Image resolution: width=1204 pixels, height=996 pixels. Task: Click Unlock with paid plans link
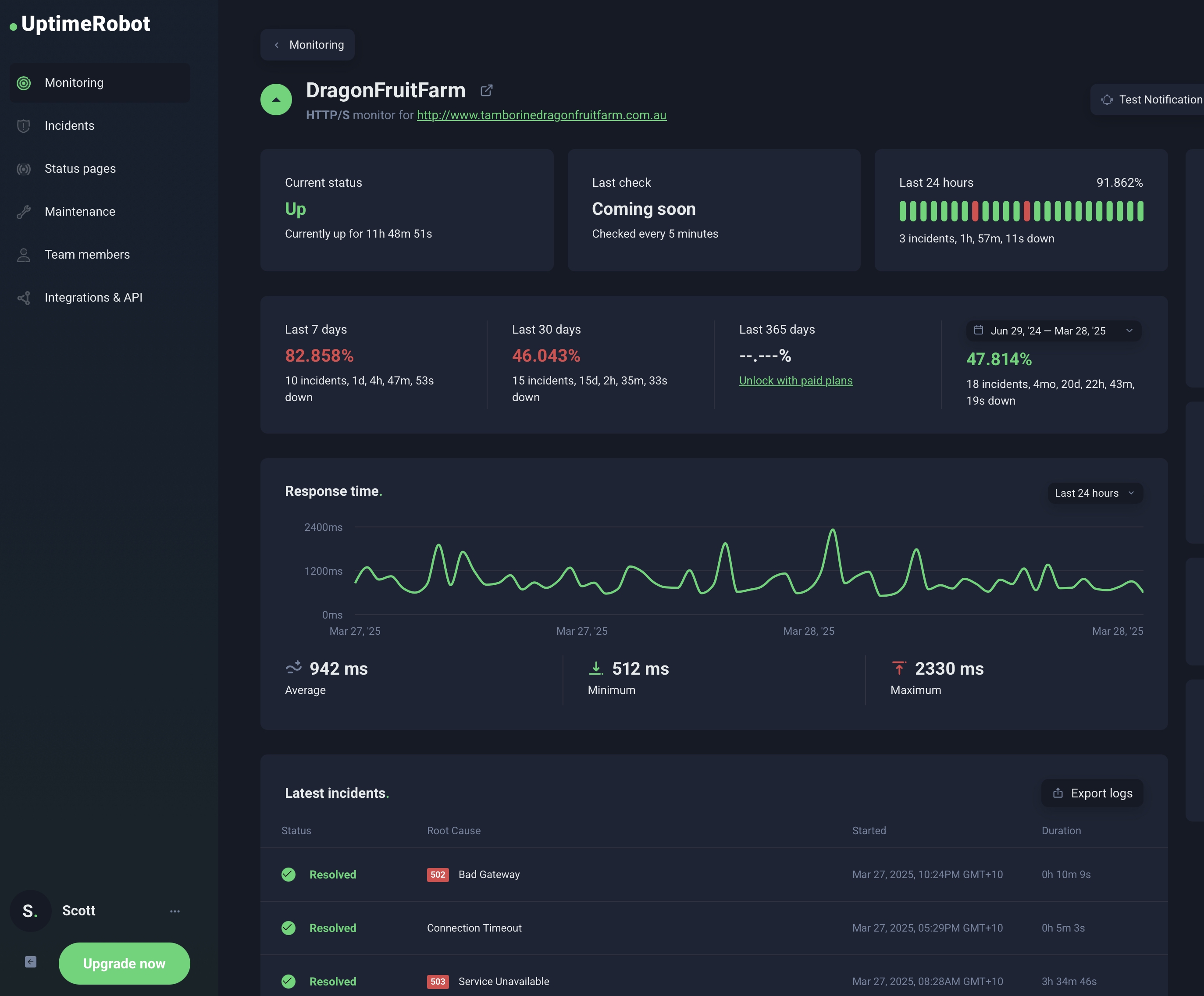click(x=796, y=381)
